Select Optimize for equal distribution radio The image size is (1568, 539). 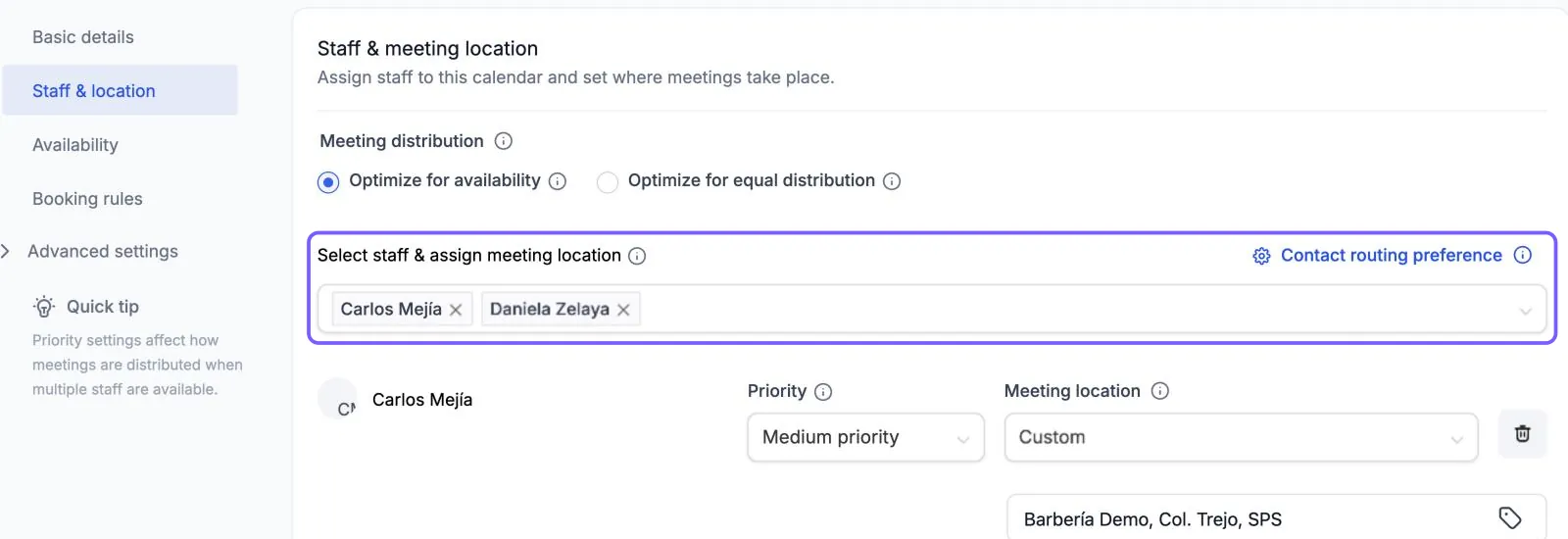(608, 182)
